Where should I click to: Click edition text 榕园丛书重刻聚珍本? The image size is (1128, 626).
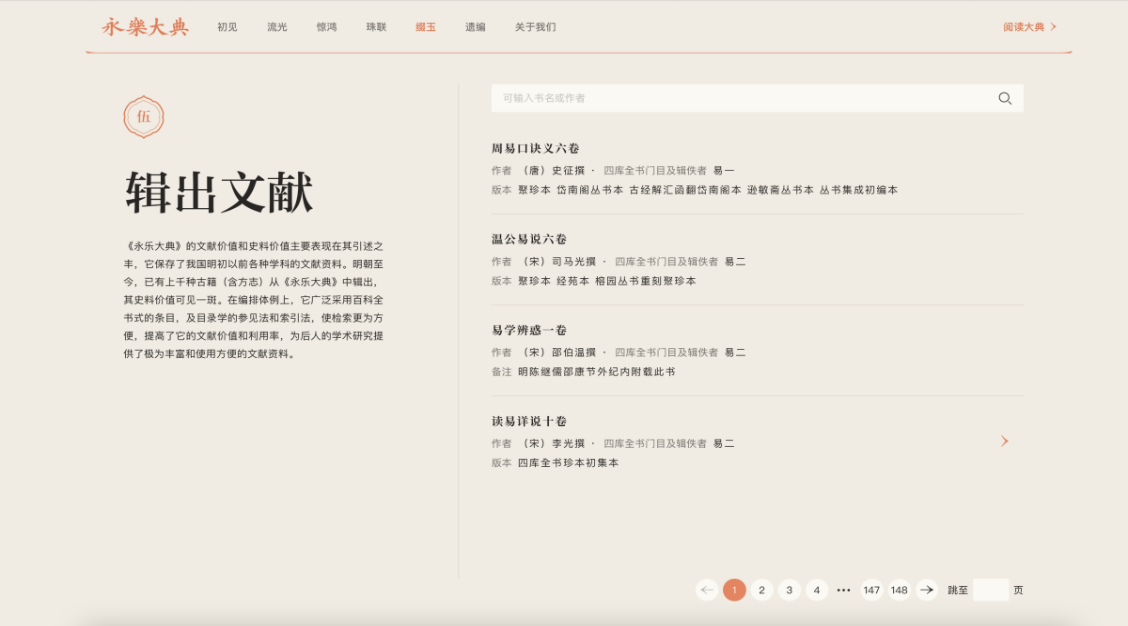click(x=645, y=281)
